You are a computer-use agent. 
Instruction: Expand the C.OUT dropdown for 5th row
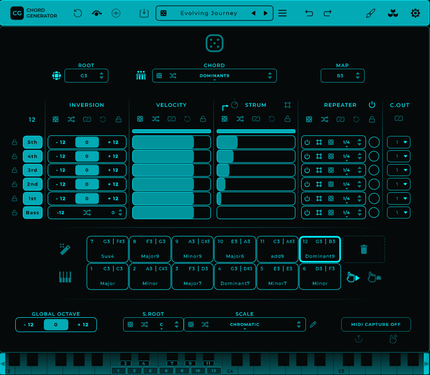tap(399, 142)
